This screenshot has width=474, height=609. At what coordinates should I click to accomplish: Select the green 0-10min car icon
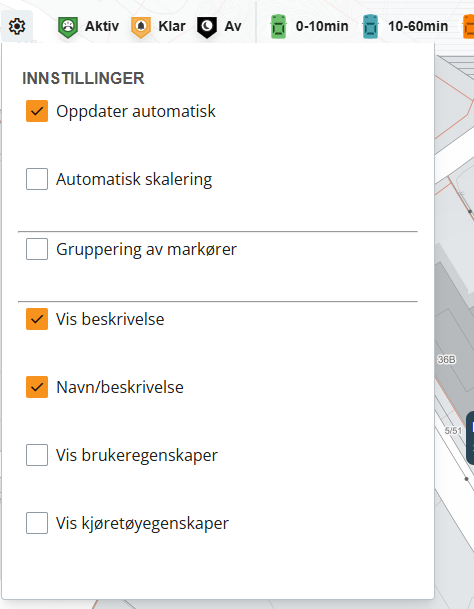pyautogui.click(x=278, y=26)
